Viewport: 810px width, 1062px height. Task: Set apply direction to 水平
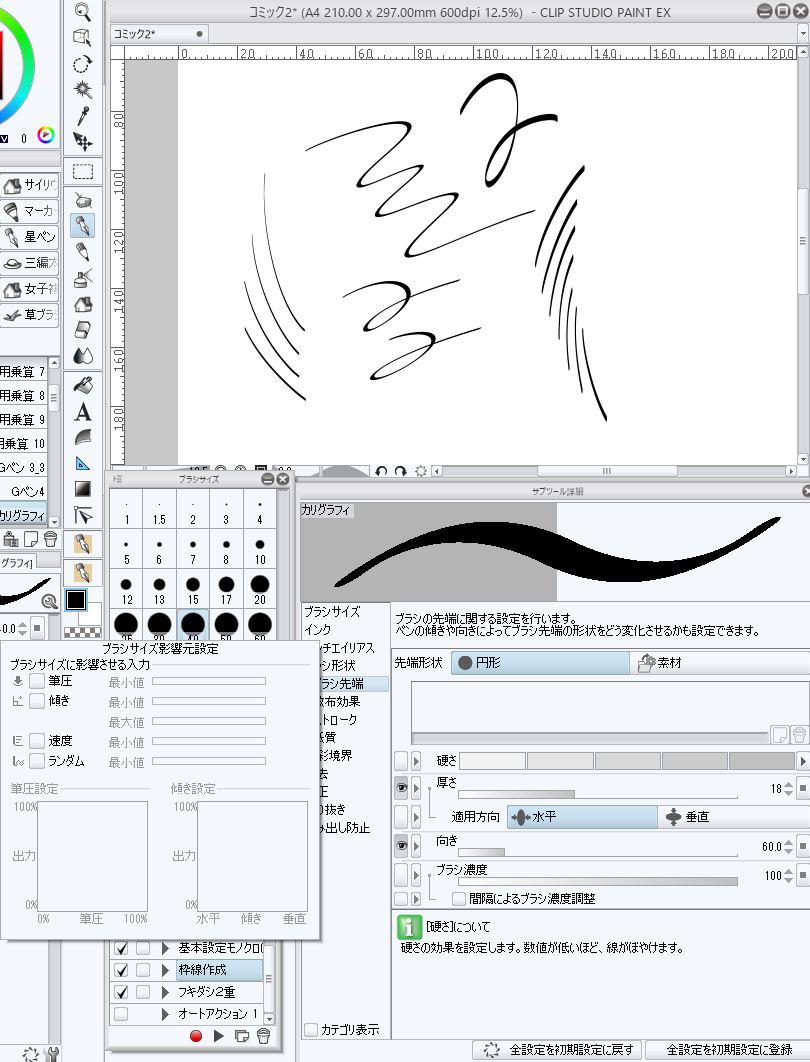(582, 817)
